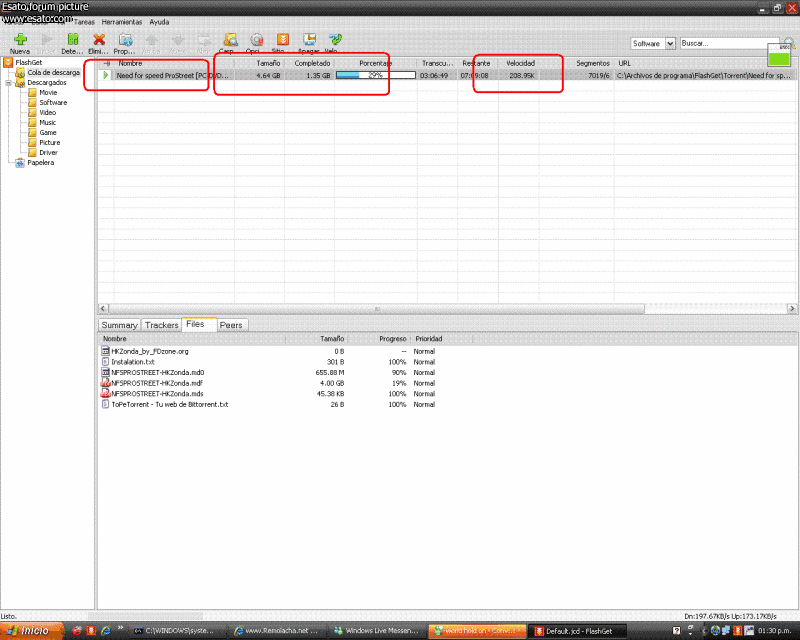Click the Velo... speed limit icon
The width and height of the screenshot is (800, 640).
335,43
